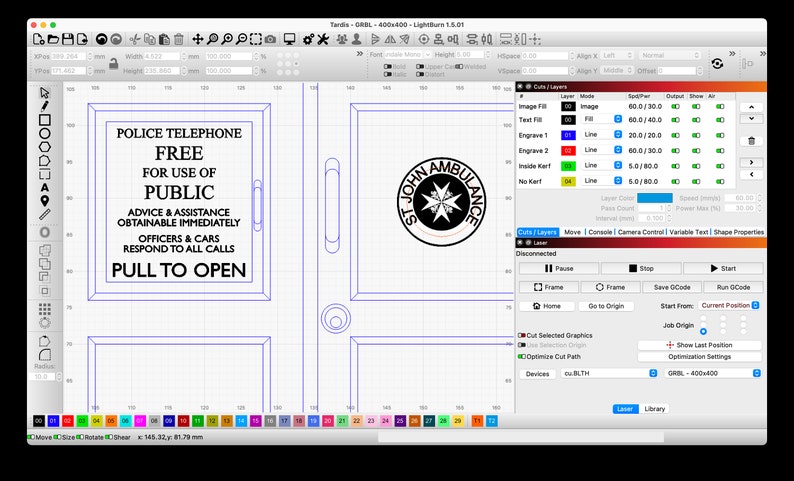Select the Create Text tool

click(45, 187)
